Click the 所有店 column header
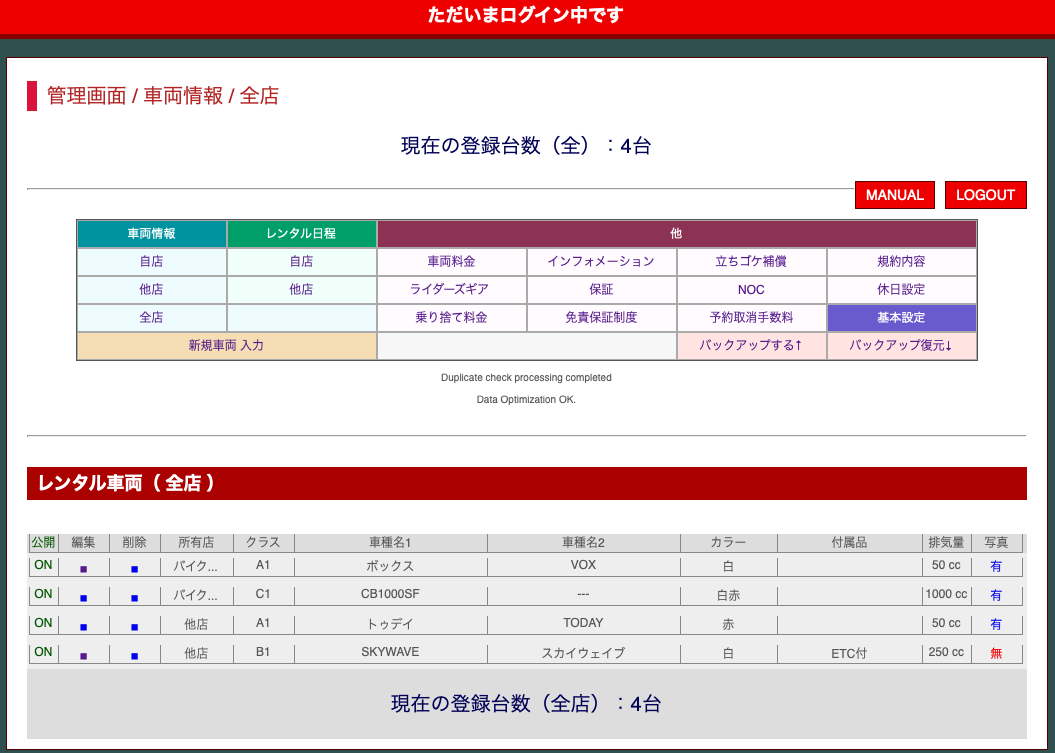 (x=196, y=542)
